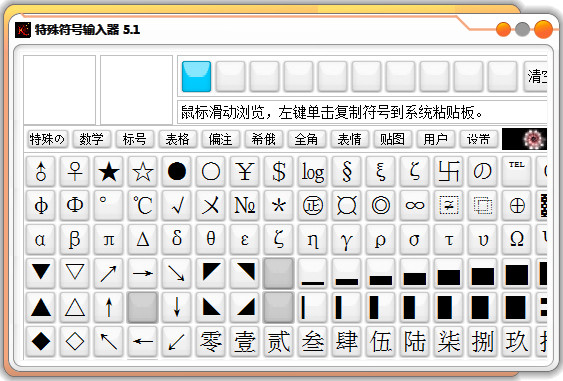This screenshot has height=381, width=563.
Task: Copy the dollar sign symbol
Action: (x=278, y=171)
